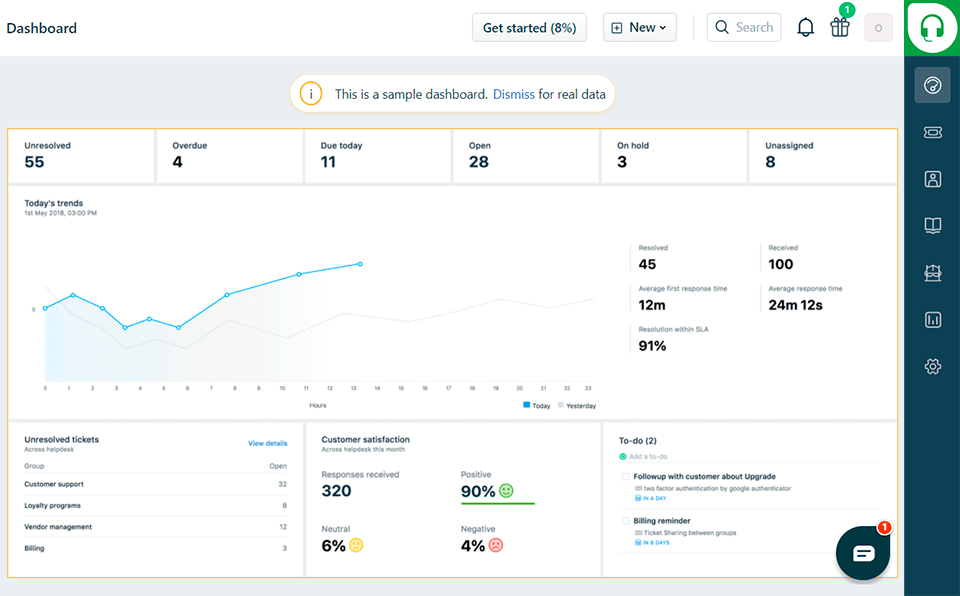Open the notifications bell
The image size is (960, 596).
coord(805,27)
